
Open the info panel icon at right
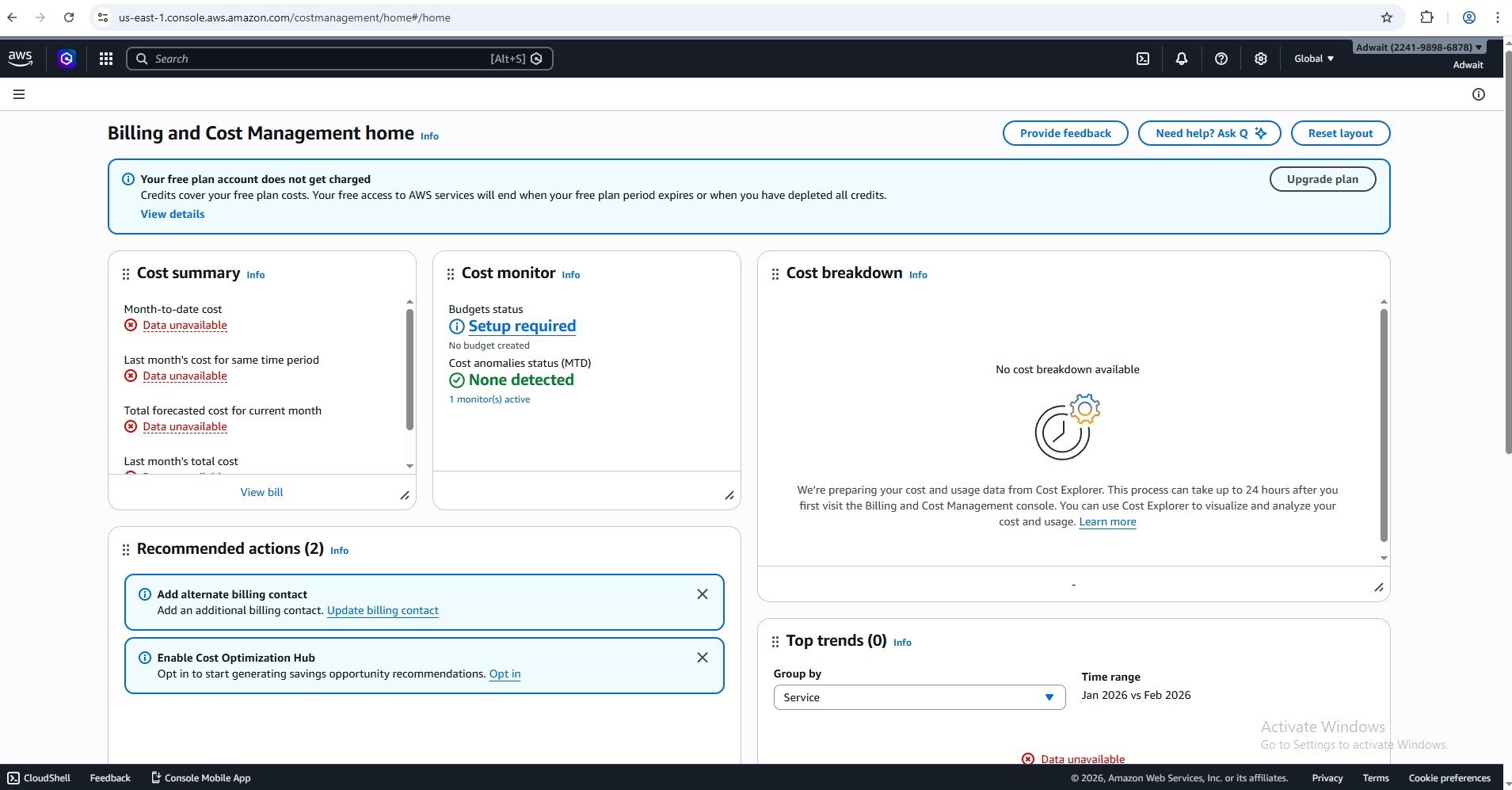click(x=1478, y=94)
